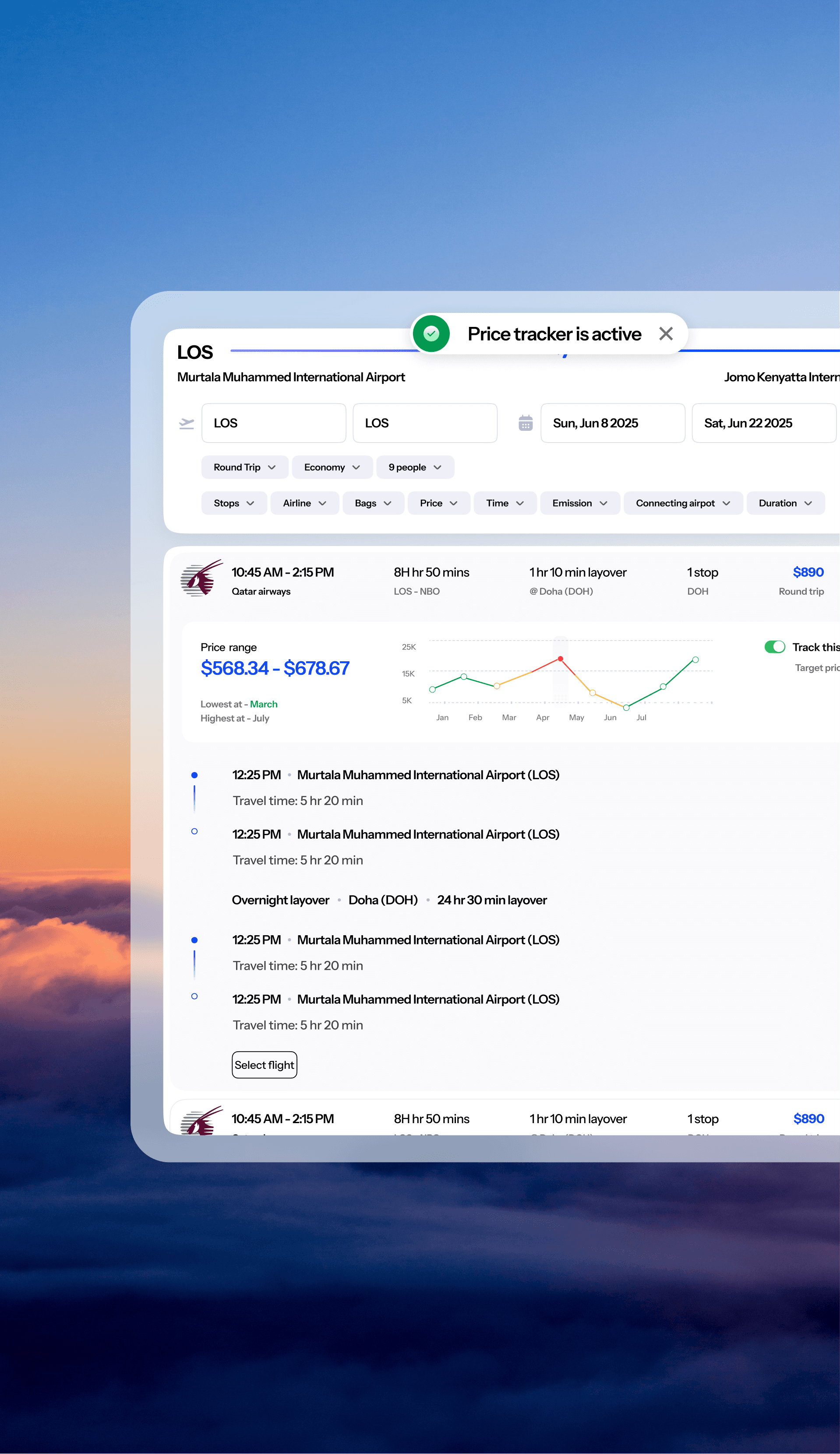
Task: Open the Duration filter
Action: [785, 503]
